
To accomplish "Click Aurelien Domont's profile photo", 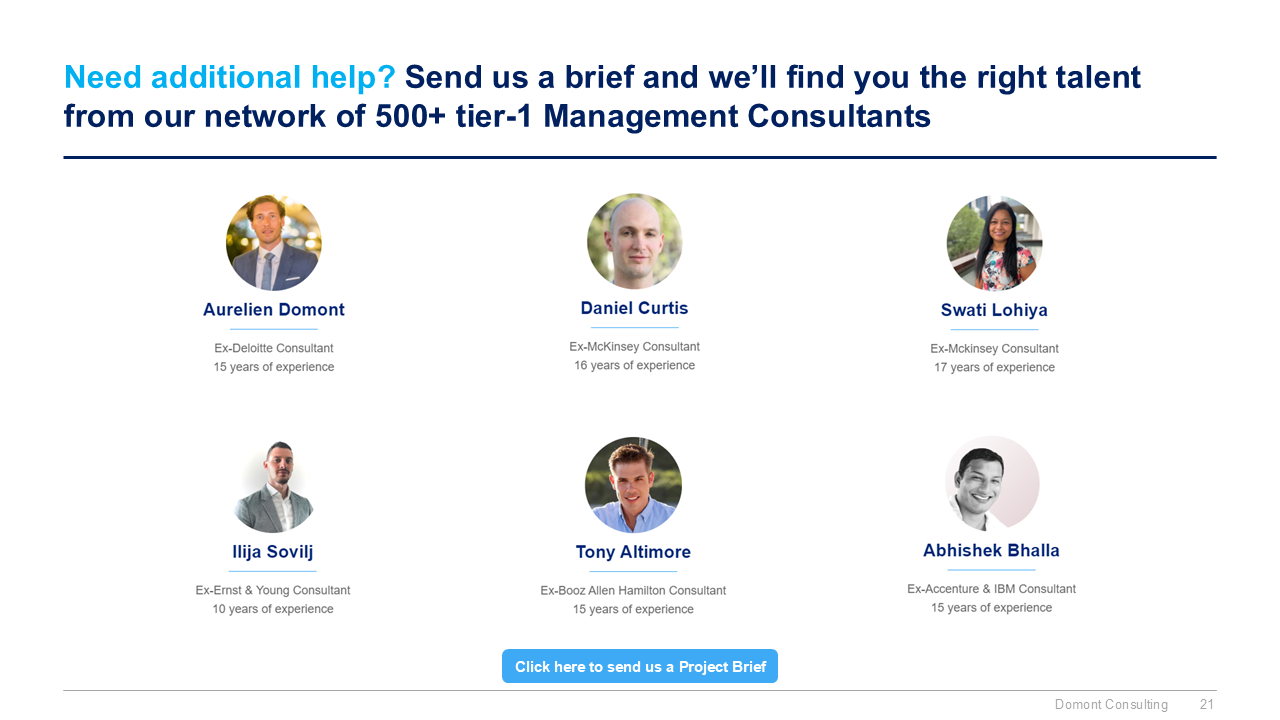I will (274, 243).
